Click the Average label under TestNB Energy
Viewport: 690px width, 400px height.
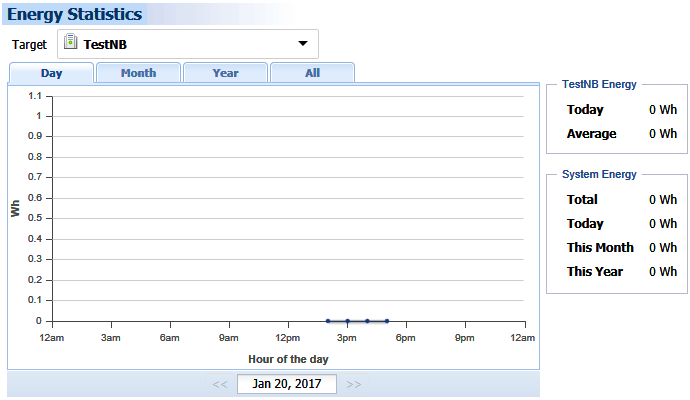tap(591, 134)
